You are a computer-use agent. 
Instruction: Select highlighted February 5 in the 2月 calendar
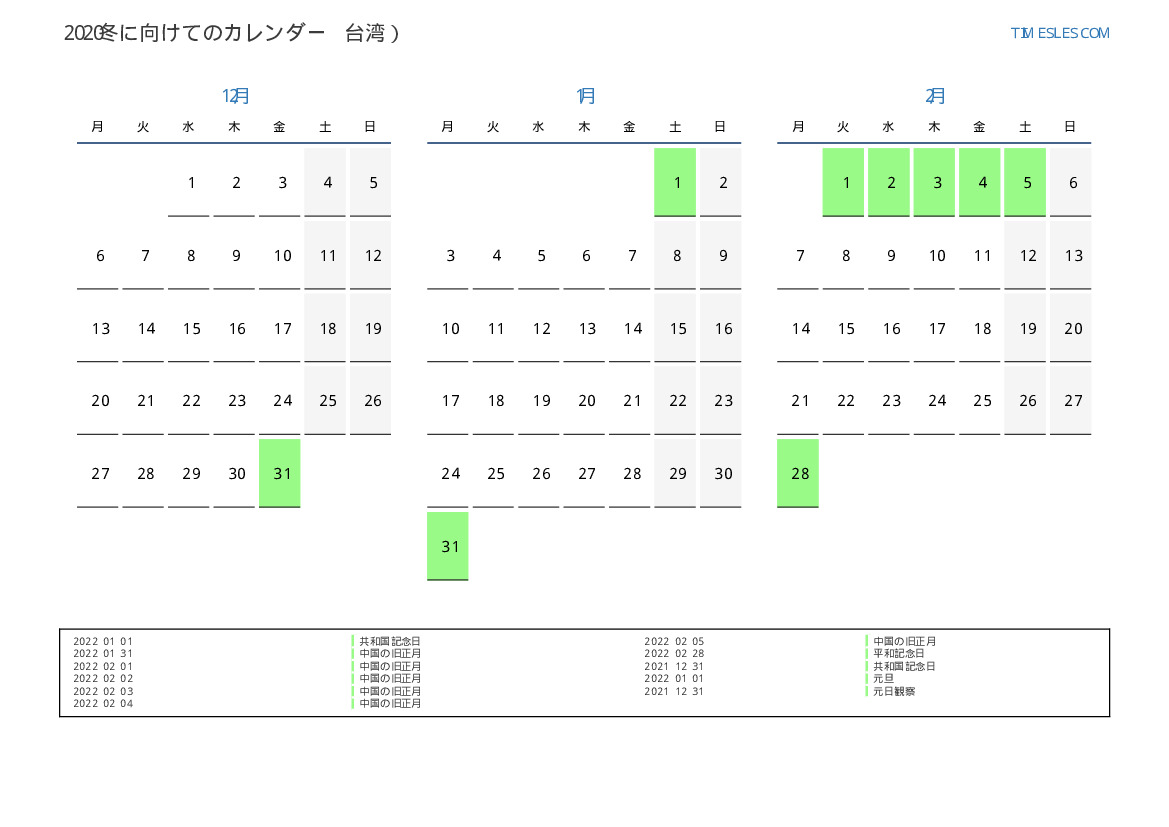1025,183
